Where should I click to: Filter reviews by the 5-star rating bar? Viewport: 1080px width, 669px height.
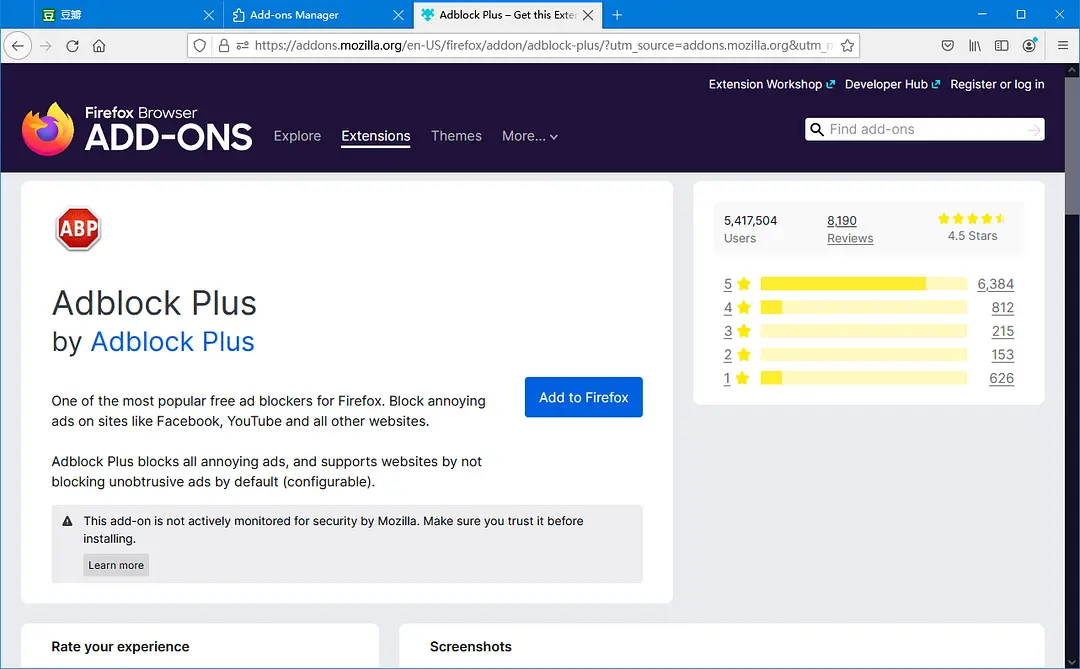[x=863, y=284]
